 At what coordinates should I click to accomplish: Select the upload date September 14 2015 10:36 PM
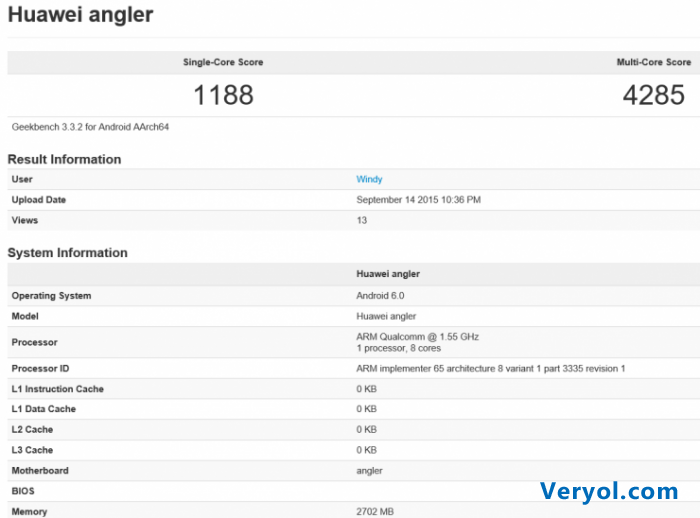(418, 200)
